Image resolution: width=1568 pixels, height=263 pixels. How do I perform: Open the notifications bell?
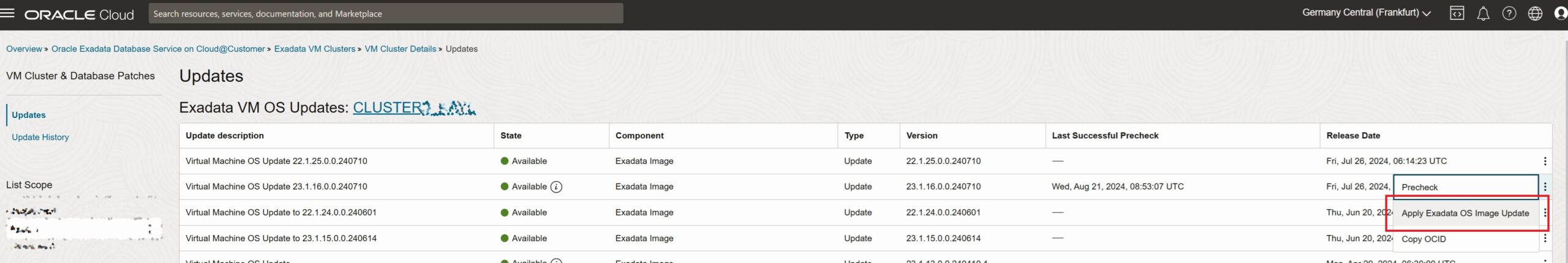tap(1483, 13)
